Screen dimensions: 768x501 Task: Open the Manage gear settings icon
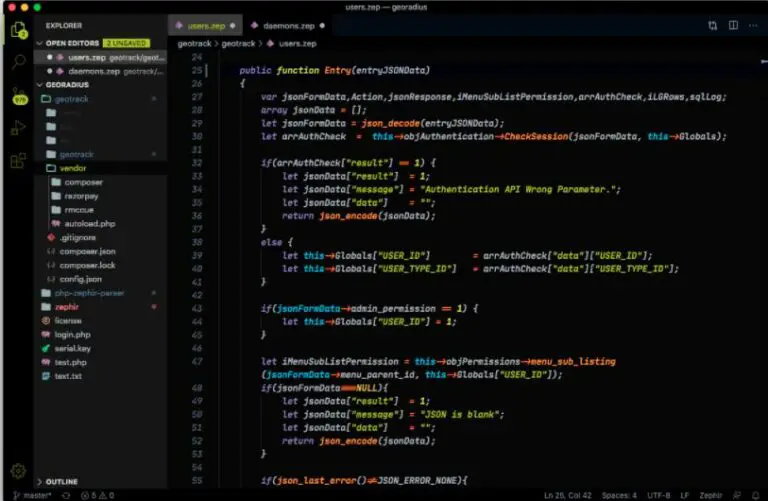coord(17,470)
